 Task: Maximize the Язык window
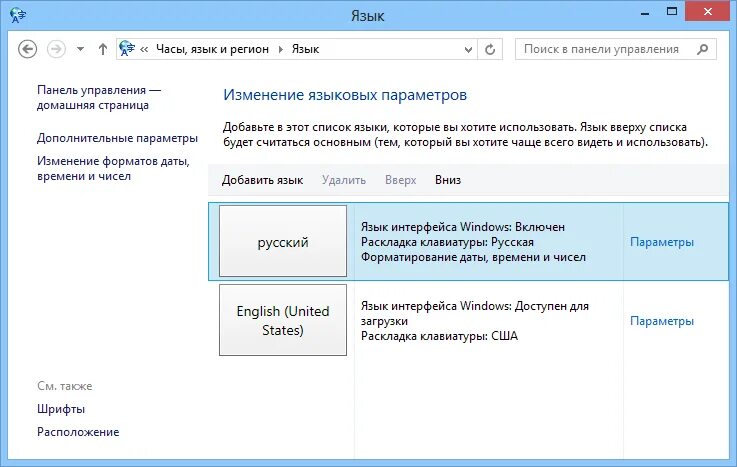point(672,12)
